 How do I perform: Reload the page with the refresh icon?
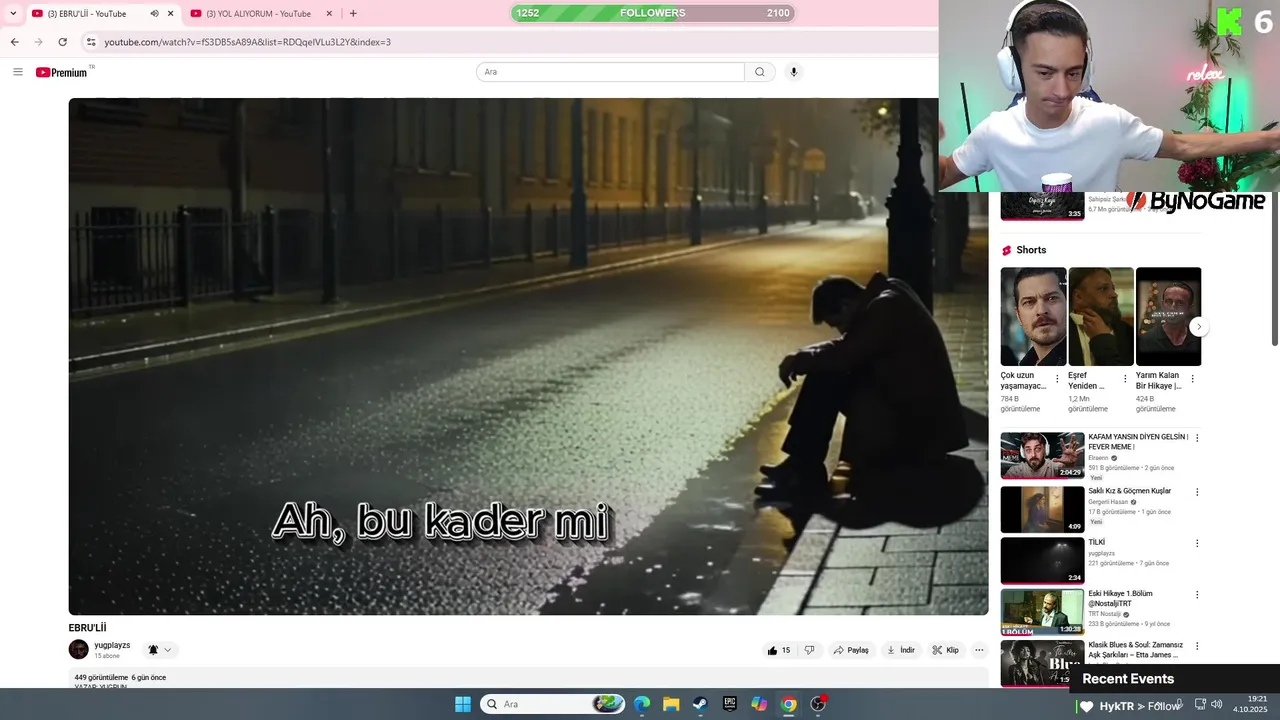63,42
